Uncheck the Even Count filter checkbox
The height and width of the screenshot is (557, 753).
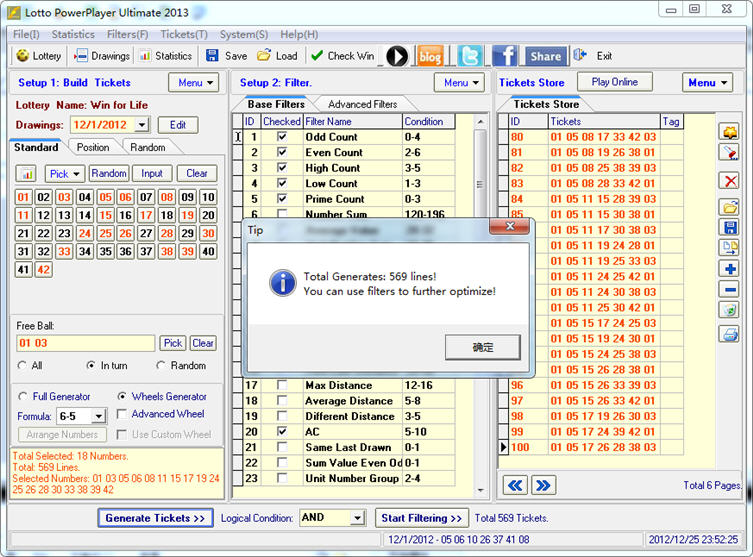tap(282, 152)
